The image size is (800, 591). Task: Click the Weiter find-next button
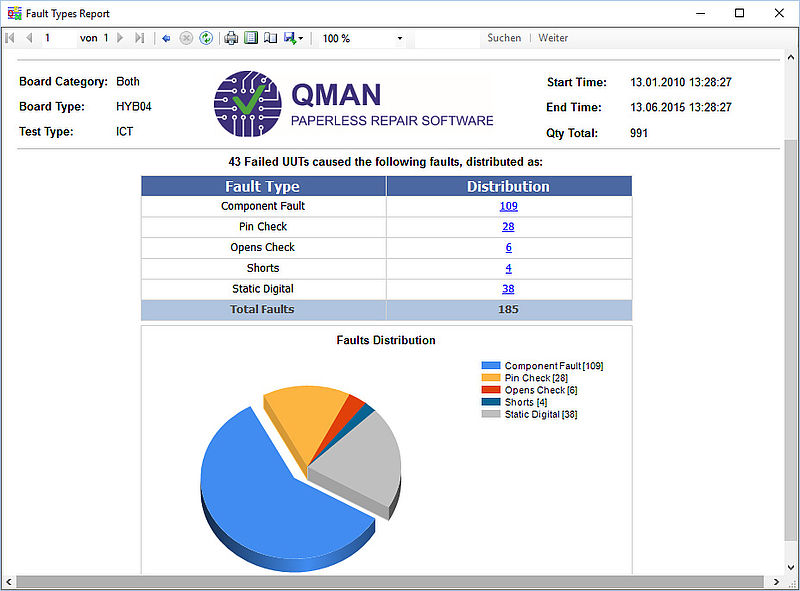tap(553, 38)
